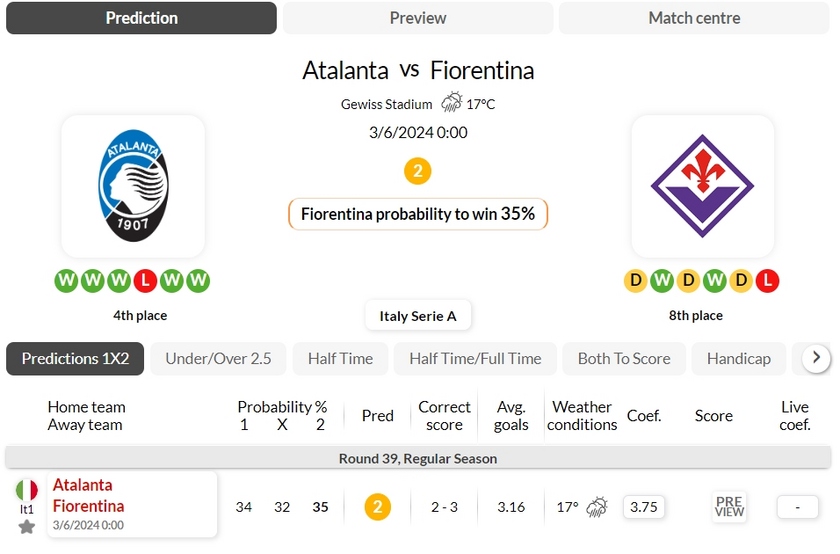Select the Under/Over 2.5 tab

[218, 358]
